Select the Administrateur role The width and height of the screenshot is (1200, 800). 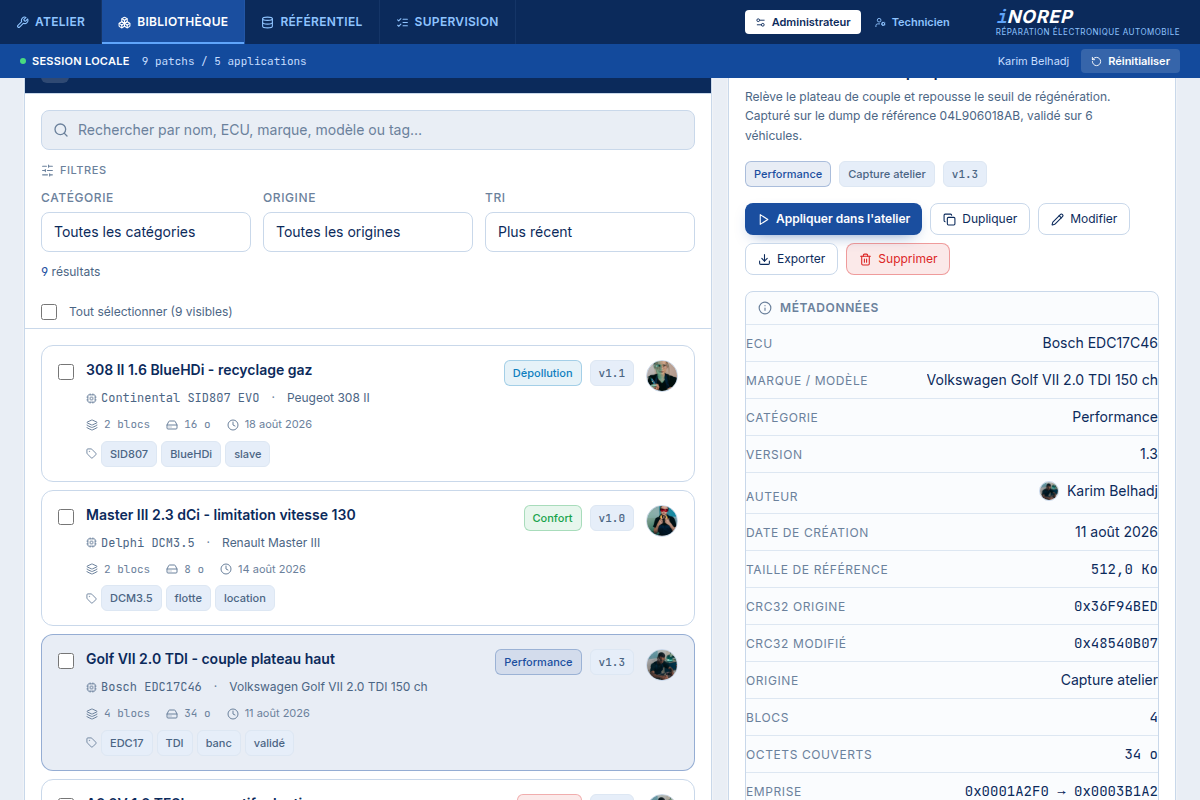[x=803, y=22]
